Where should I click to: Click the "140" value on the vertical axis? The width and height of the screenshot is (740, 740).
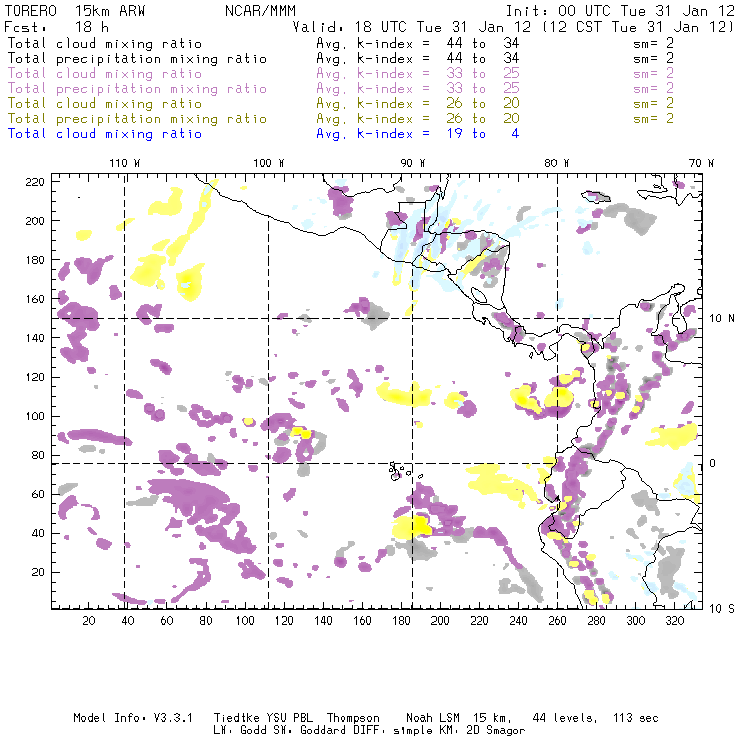[x=35, y=338]
